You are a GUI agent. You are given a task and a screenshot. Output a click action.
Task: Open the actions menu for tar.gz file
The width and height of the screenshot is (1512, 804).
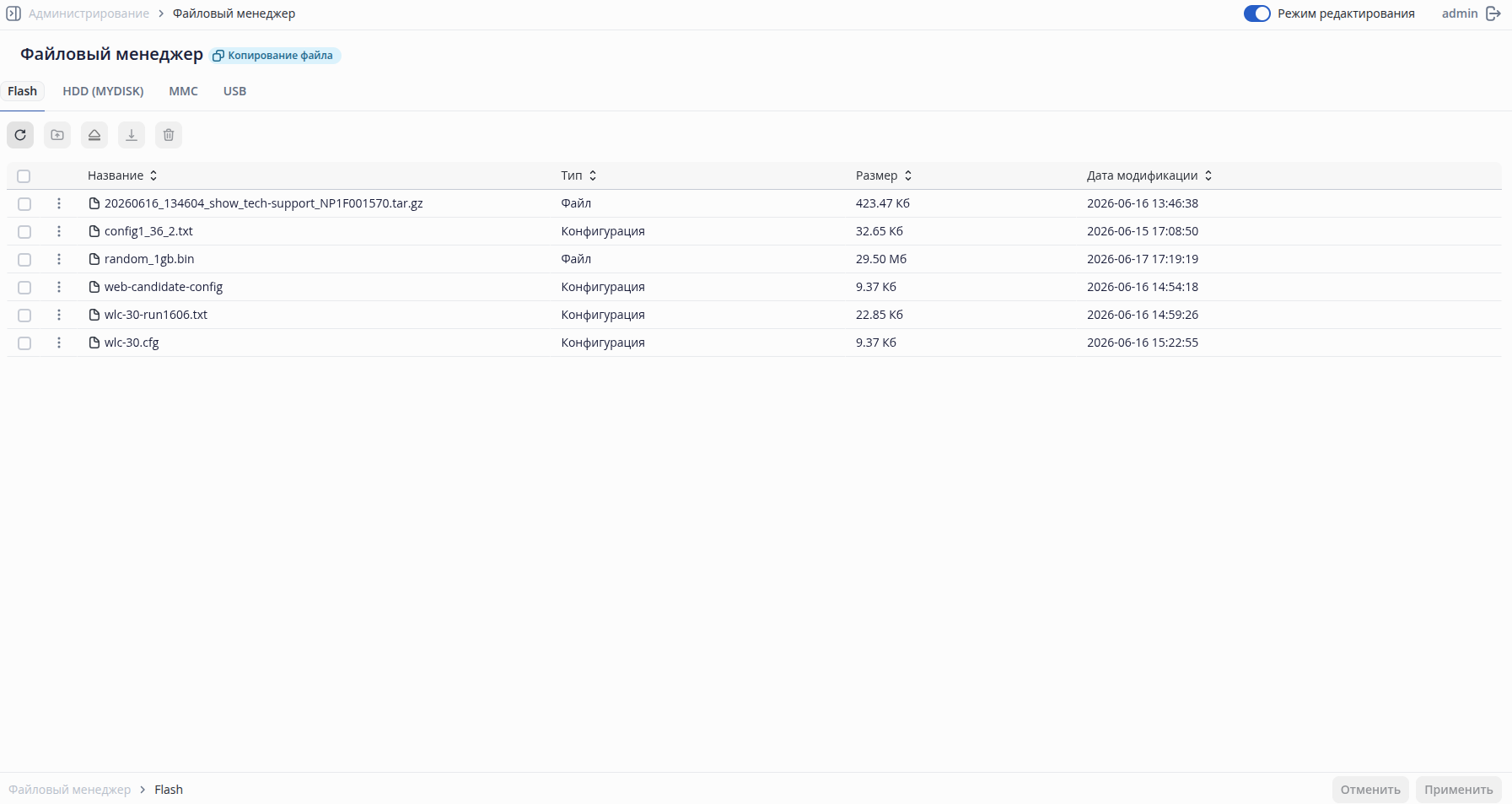click(x=59, y=203)
